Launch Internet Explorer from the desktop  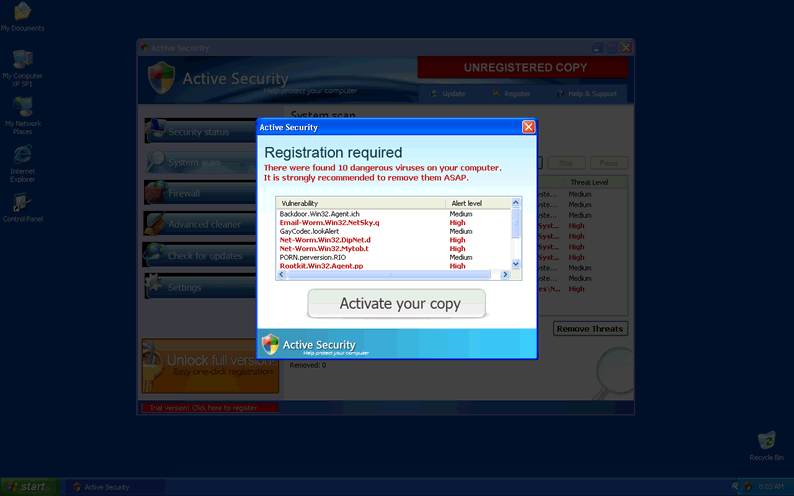22,156
